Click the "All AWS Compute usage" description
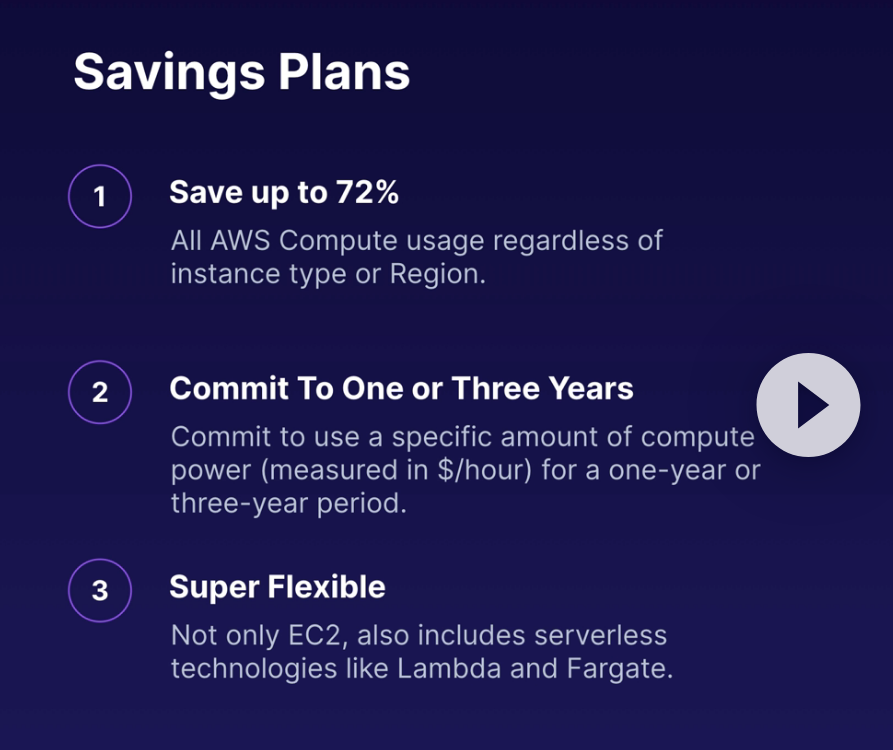 click(x=416, y=257)
